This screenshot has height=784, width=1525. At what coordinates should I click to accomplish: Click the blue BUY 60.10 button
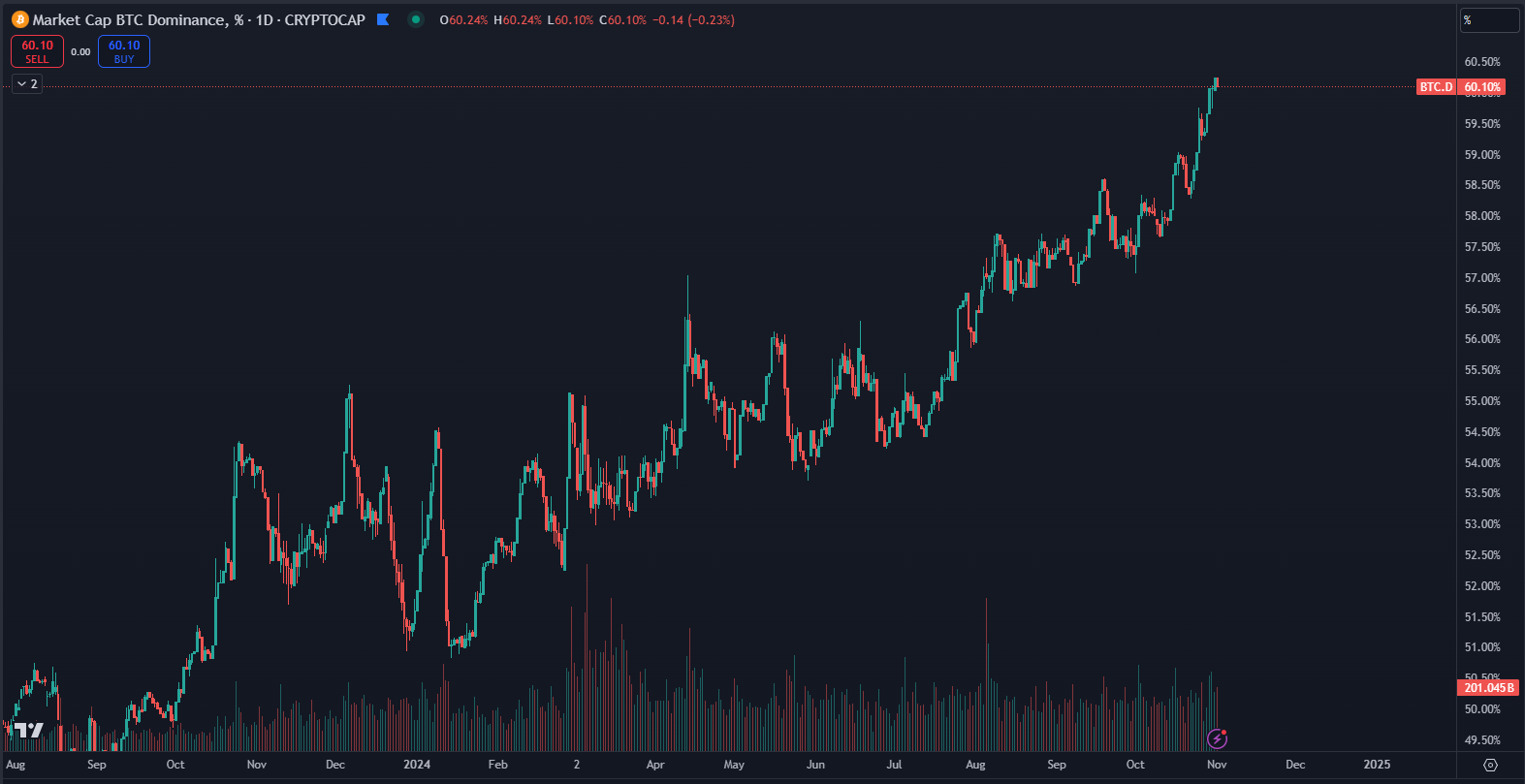coord(124,51)
